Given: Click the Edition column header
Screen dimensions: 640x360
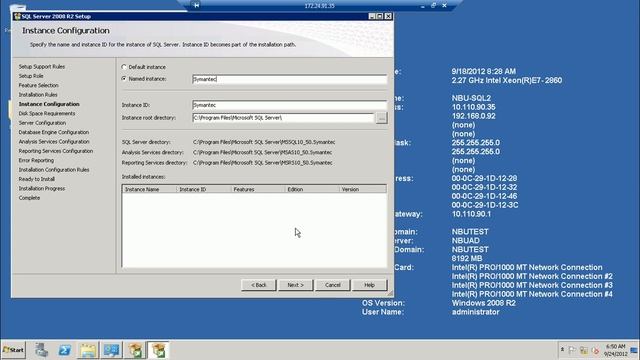Looking at the screenshot, I should click(x=312, y=189).
